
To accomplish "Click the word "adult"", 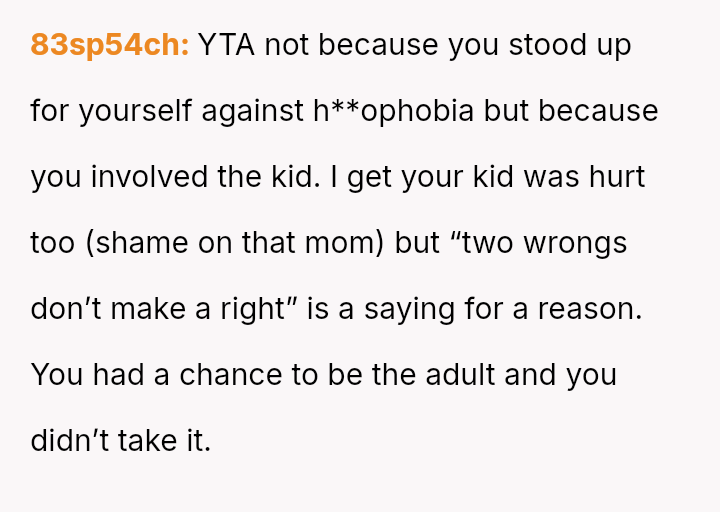I will [458, 374].
